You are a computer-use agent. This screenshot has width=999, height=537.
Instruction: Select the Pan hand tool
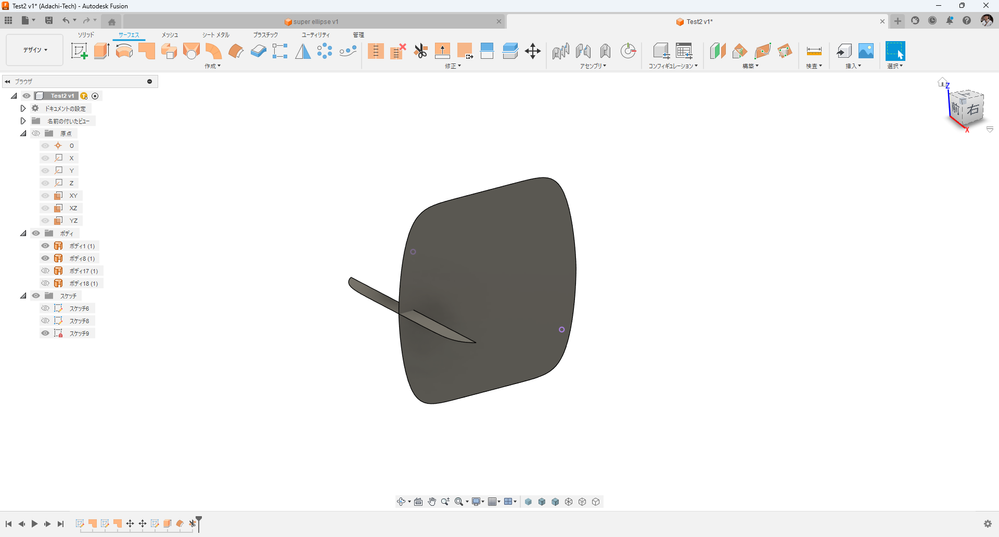click(x=431, y=502)
